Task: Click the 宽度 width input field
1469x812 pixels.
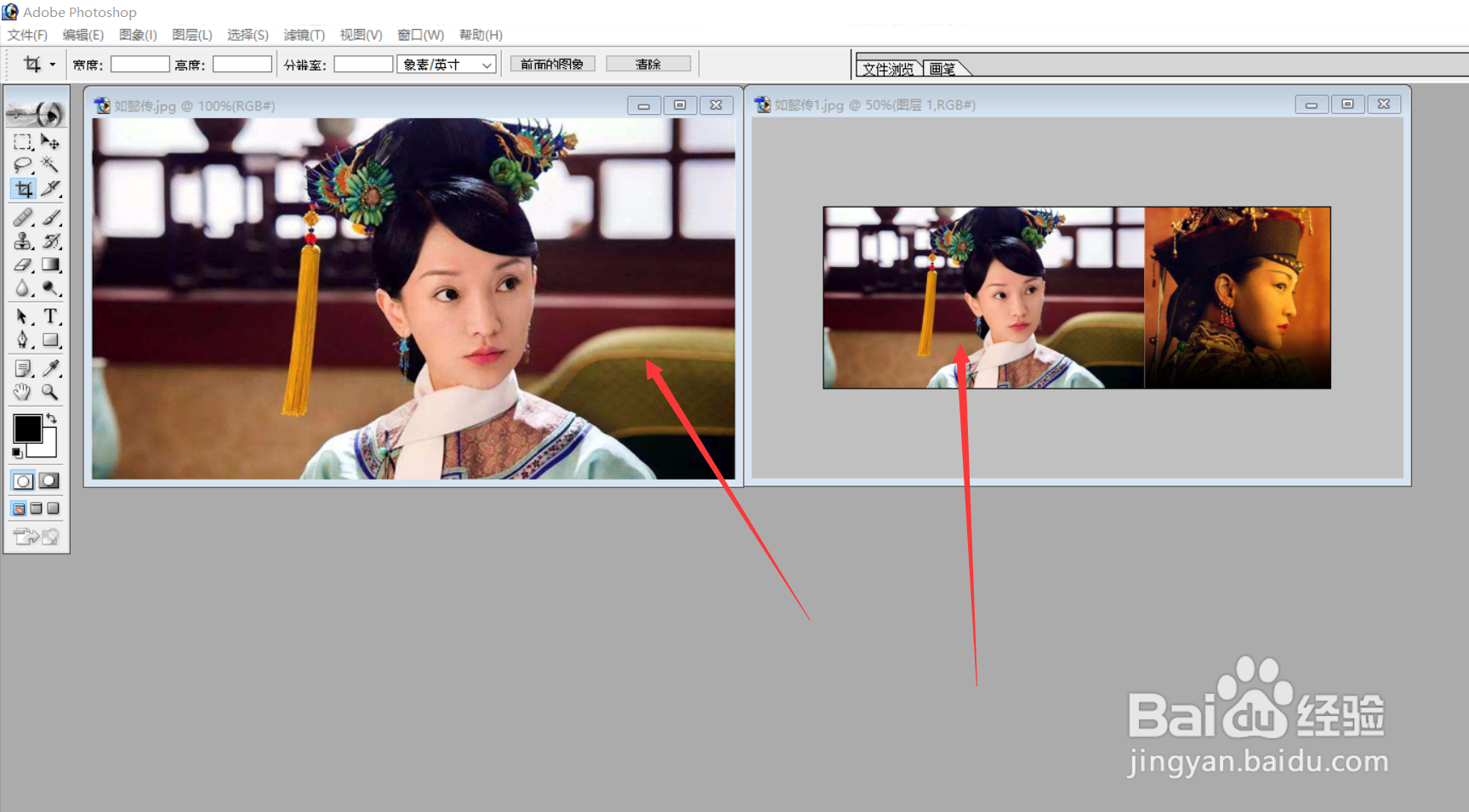Action: pos(139,64)
